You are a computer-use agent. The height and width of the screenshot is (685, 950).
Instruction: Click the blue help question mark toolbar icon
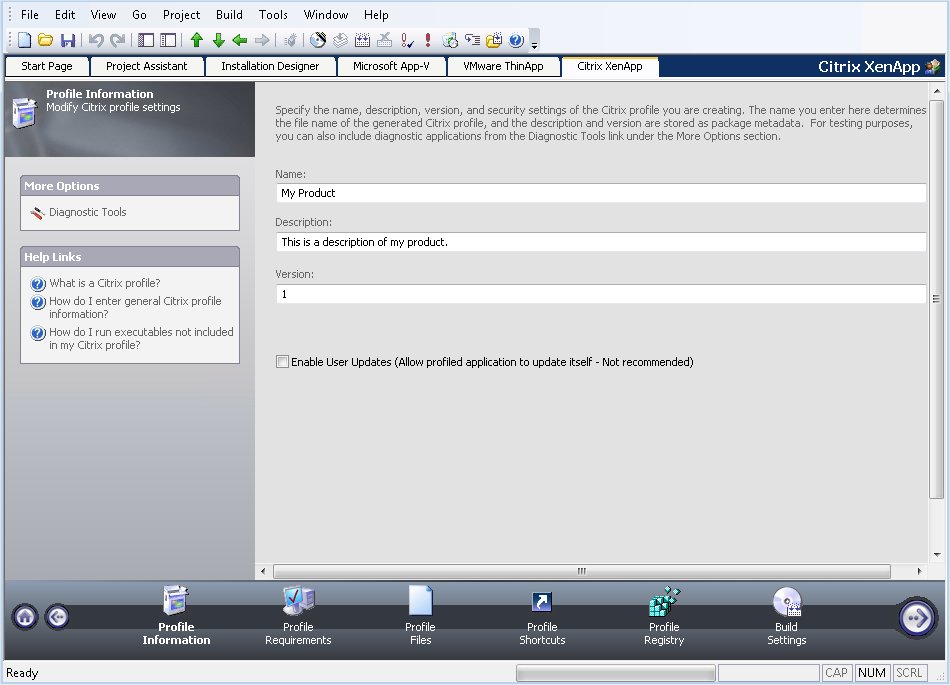click(x=516, y=41)
